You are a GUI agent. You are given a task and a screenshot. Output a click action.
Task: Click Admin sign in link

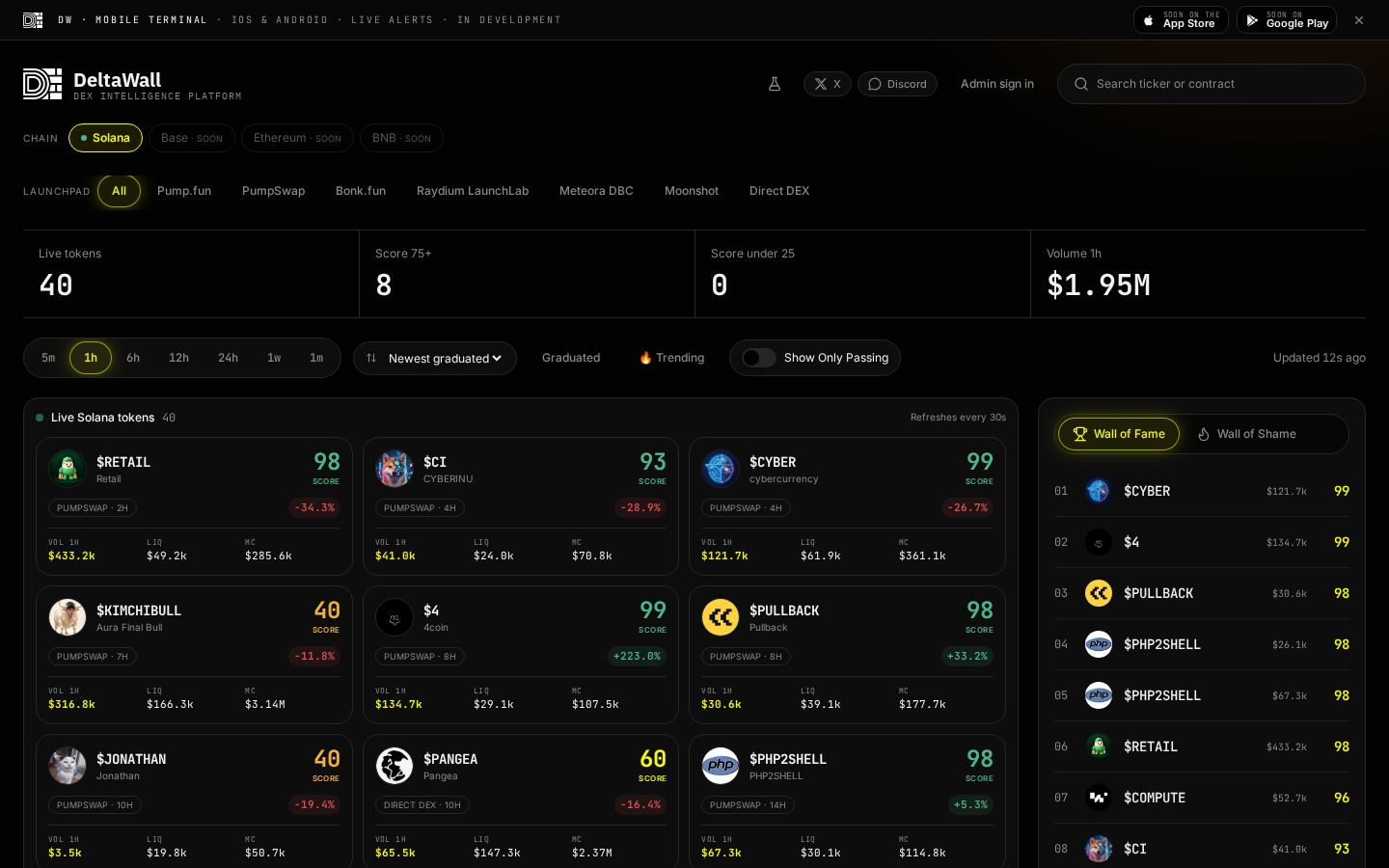click(x=997, y=84)
